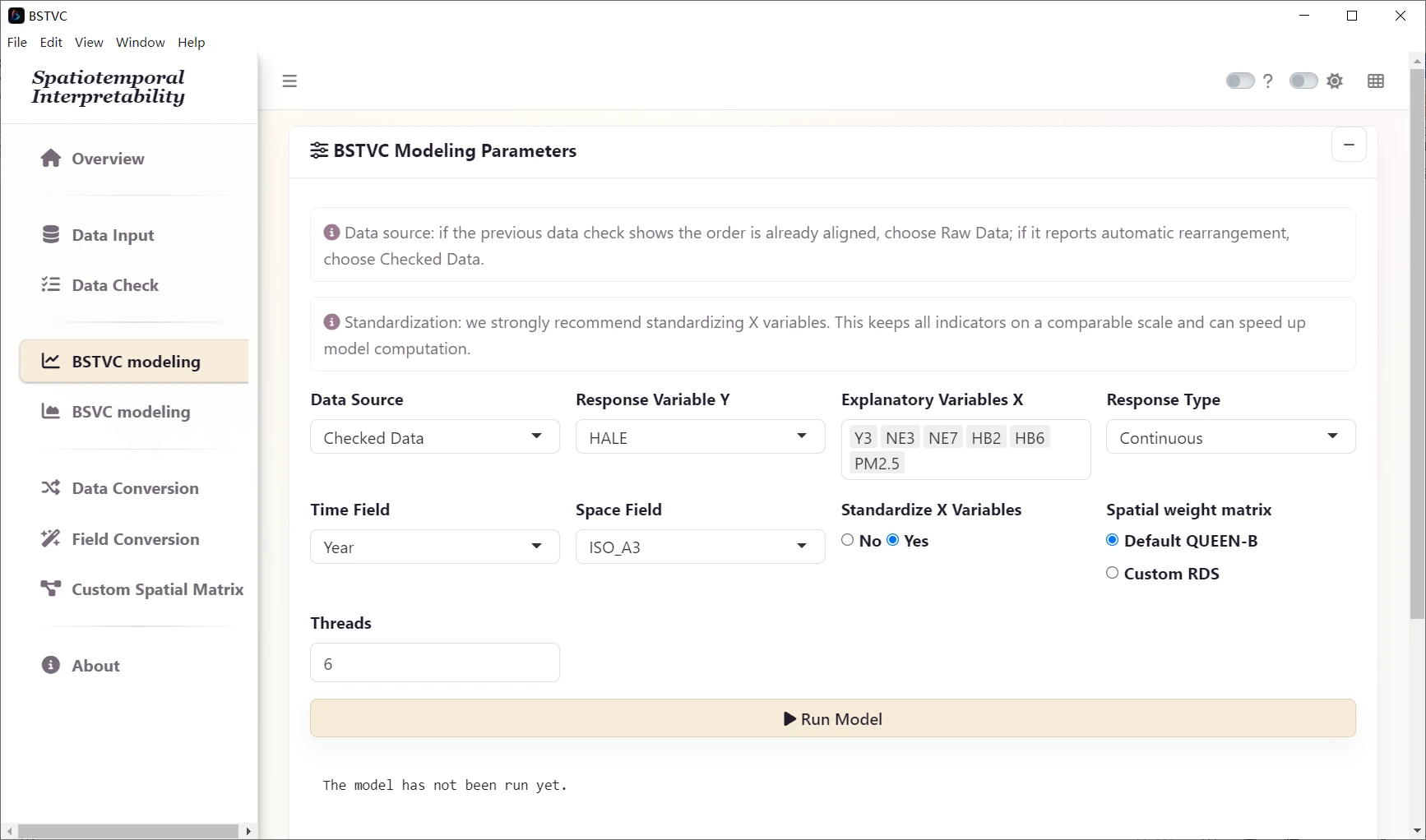Select No for Standardize X Variables
Viewport: 1426px width, 840px height.
coord(848,540)
